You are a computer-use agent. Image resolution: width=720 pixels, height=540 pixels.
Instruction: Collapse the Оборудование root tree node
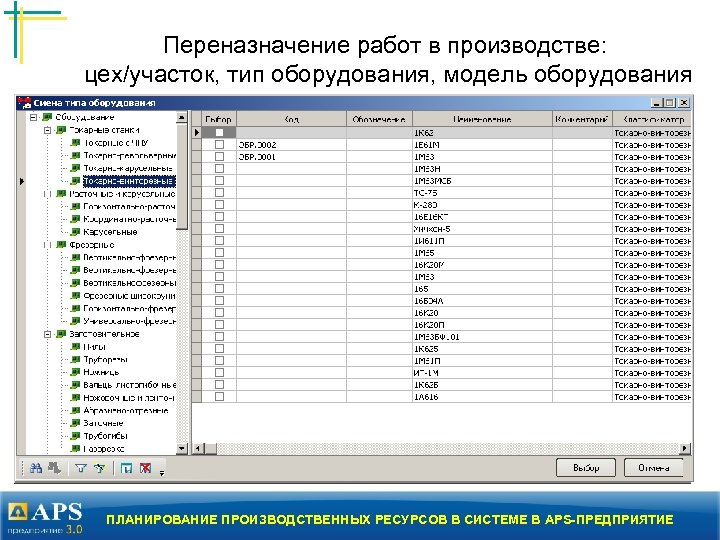33,118
